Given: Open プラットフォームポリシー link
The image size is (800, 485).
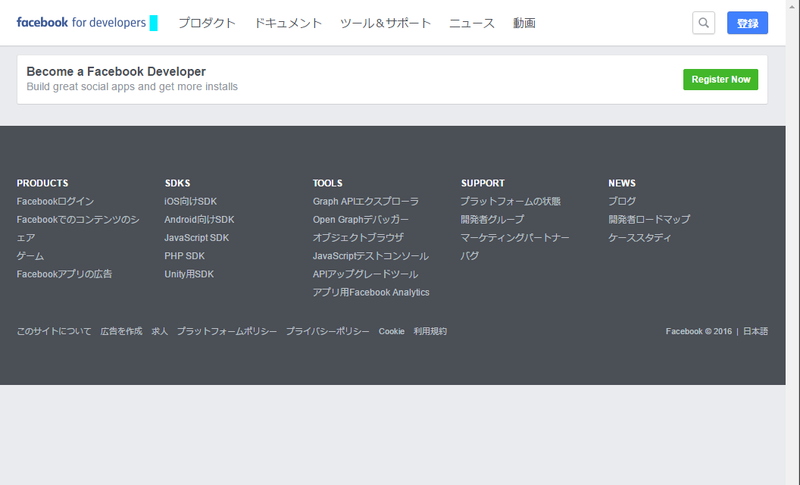Looking at the screenshot, I should click(227, 331).
